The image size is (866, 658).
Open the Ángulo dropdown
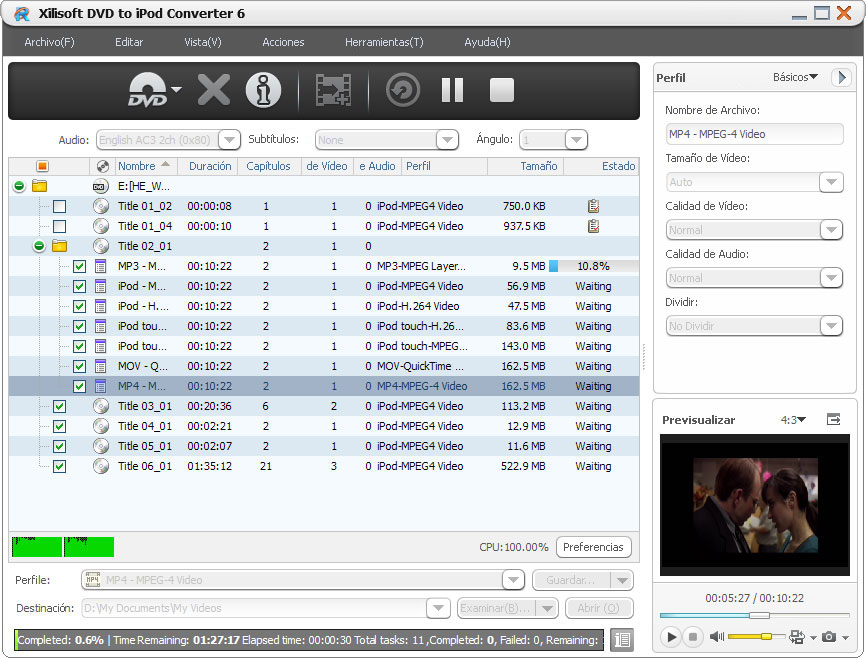pos(576,140)
